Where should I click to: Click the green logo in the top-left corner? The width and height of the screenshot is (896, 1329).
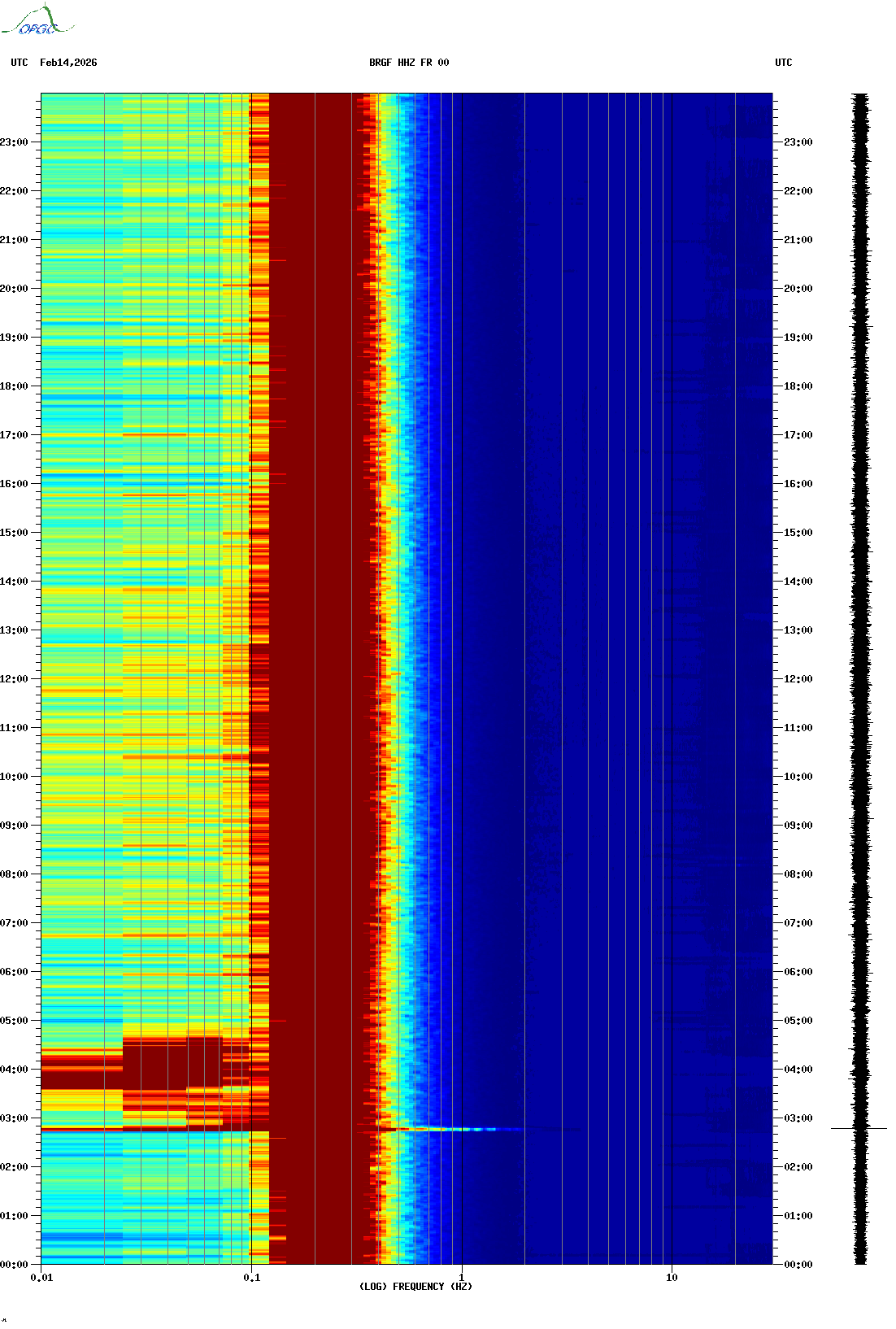point(37,21)
